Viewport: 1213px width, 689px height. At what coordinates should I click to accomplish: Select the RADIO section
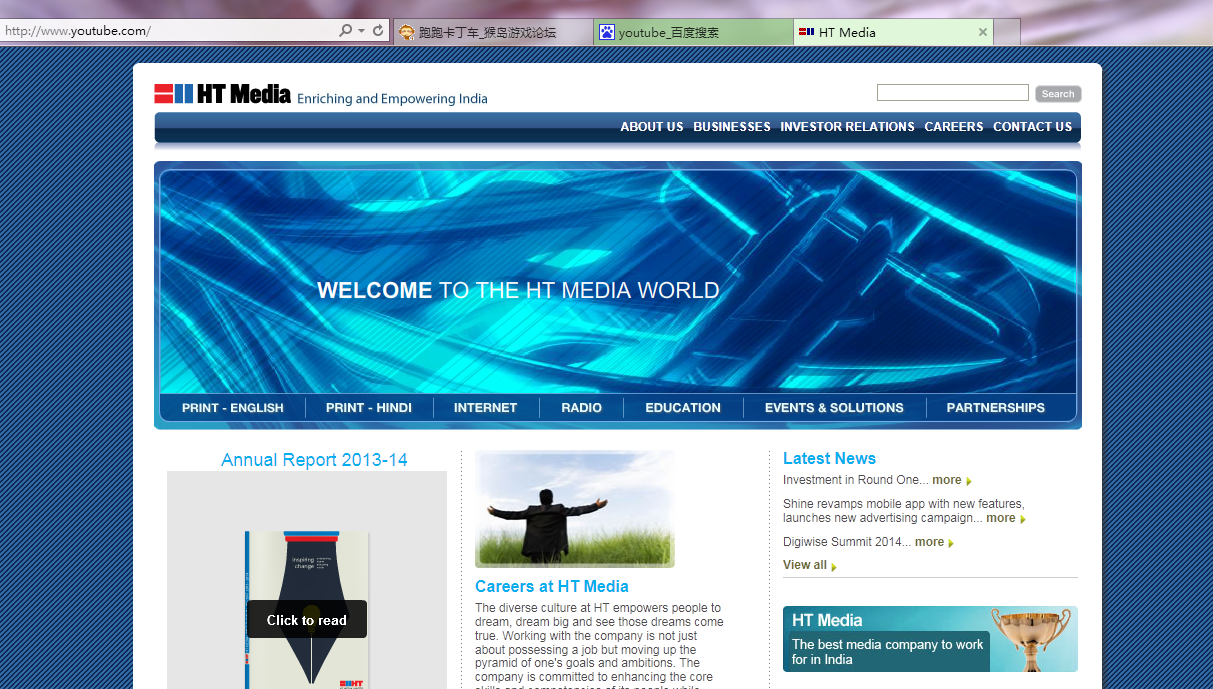click(x=581, y=408)
